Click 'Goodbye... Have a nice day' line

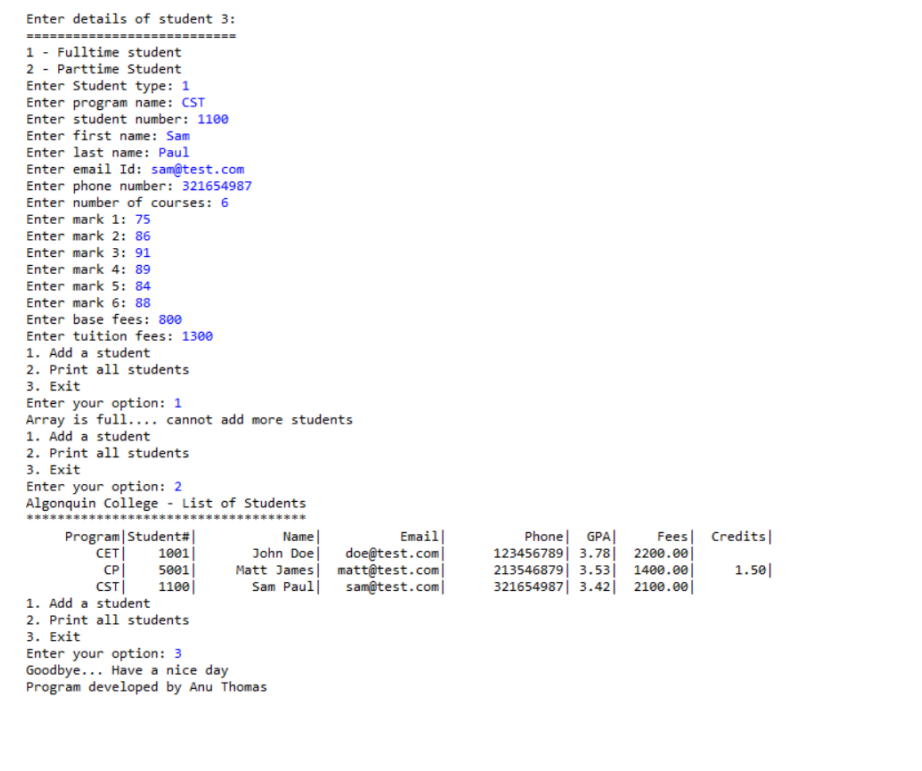(127, 670)
